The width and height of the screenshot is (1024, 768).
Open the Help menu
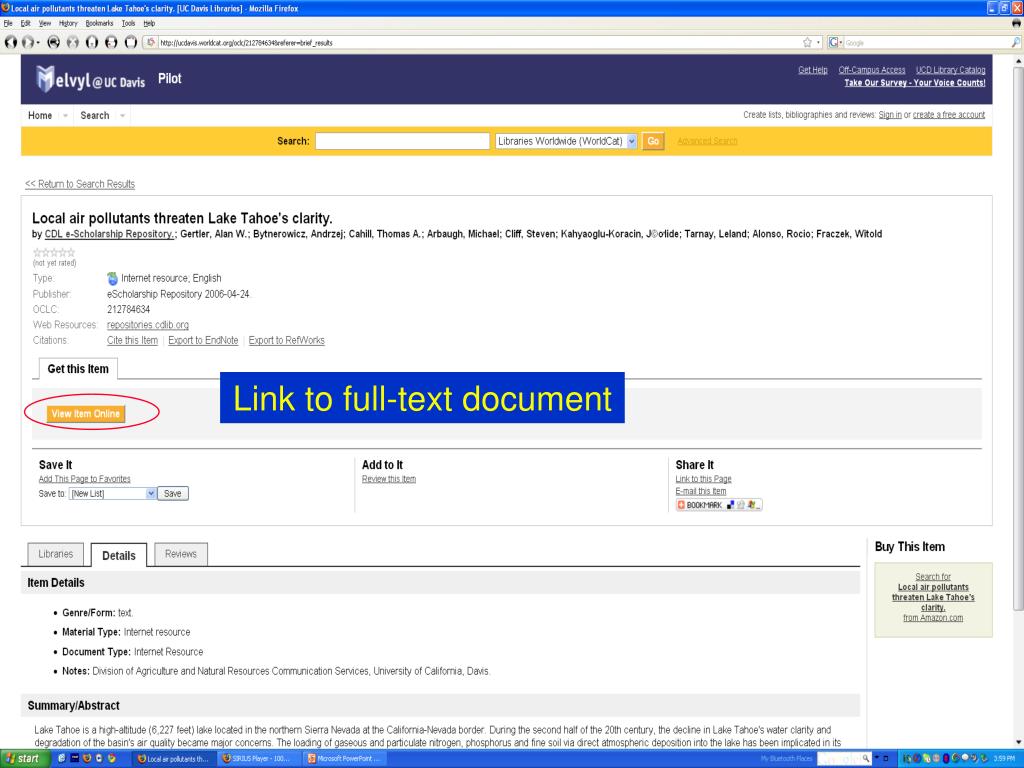[149, 23]
